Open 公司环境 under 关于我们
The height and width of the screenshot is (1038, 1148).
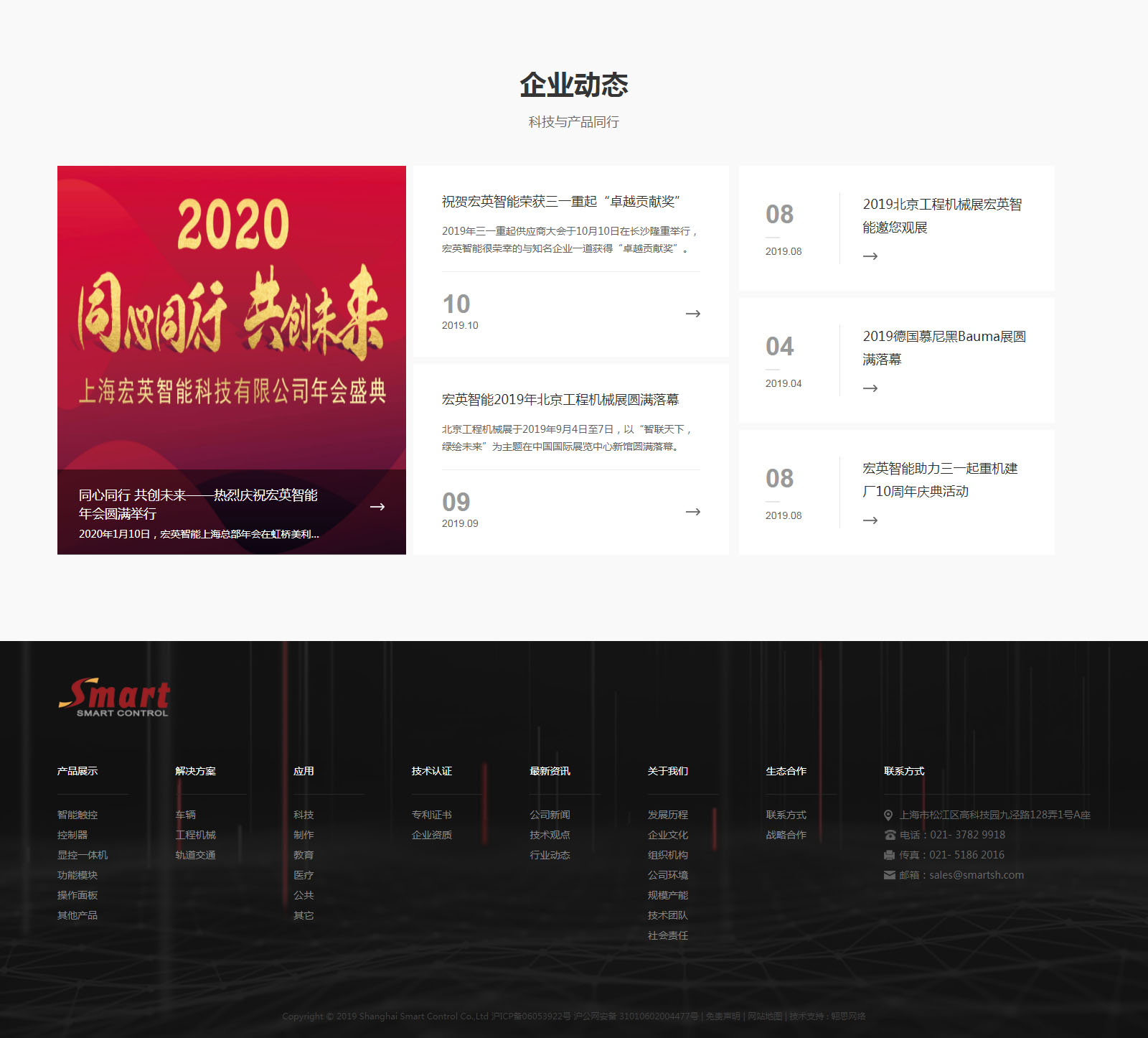[668, 875]
